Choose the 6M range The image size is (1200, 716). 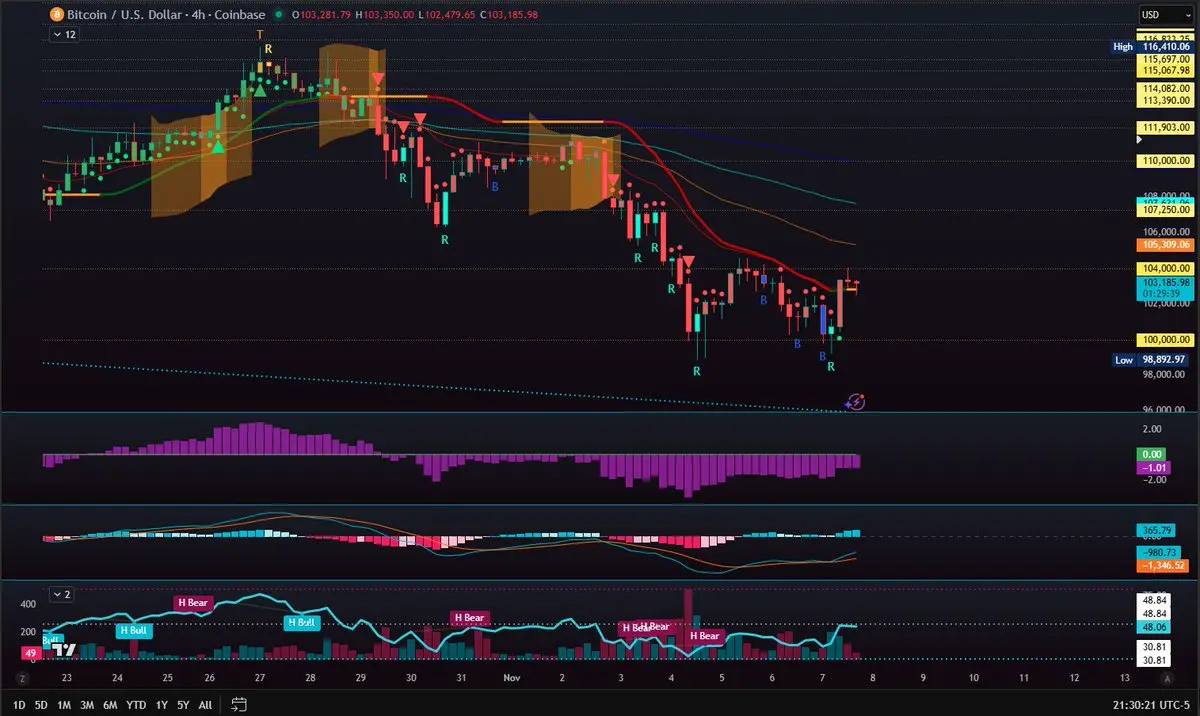point(110,704)
